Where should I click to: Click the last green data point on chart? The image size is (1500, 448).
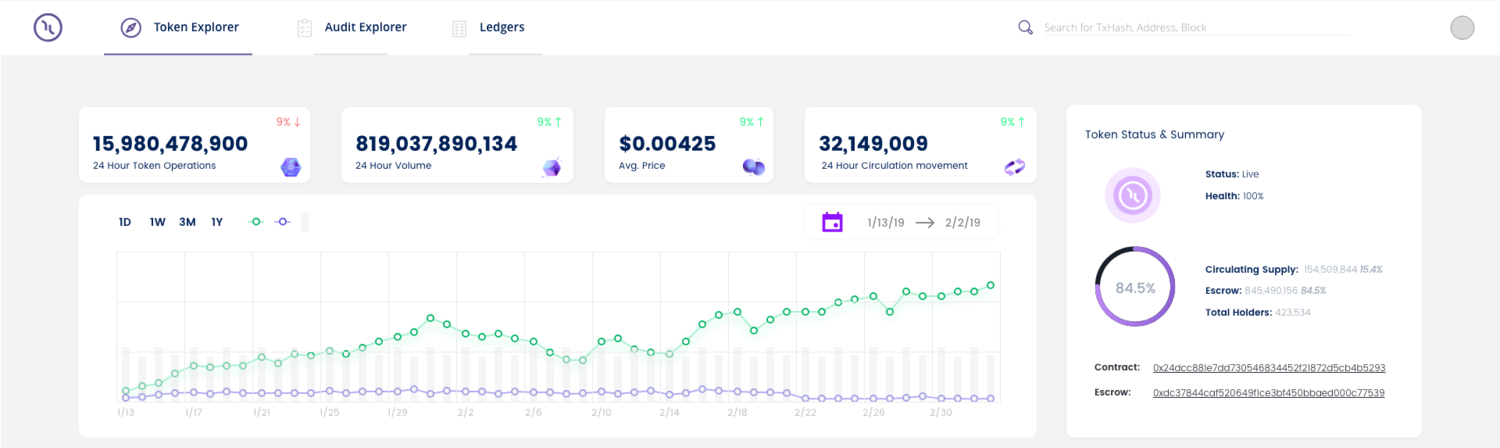coord(991,285)
